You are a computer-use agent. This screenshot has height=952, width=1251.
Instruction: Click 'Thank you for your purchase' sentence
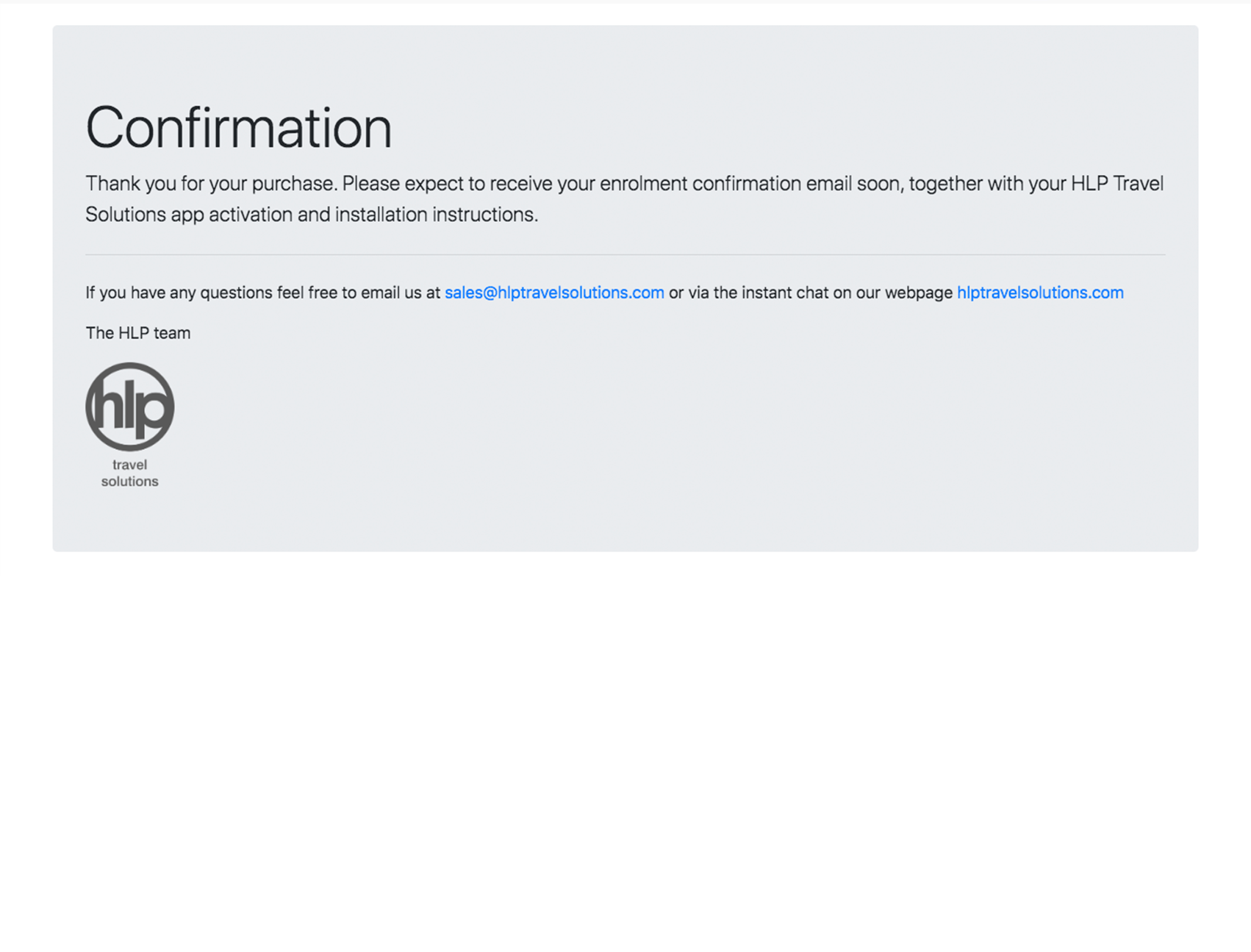(212, 184)
